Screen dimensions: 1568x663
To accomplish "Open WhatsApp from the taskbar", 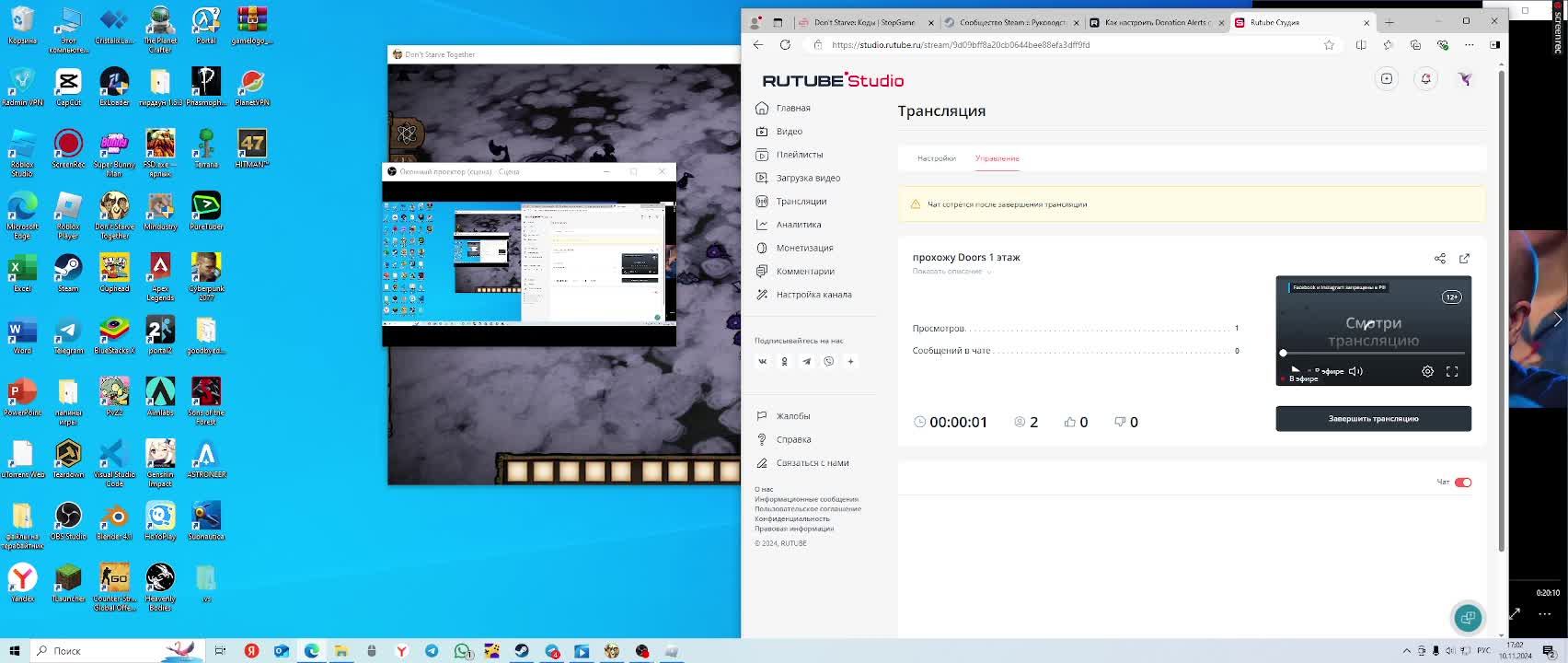I will tap(462, 651).
